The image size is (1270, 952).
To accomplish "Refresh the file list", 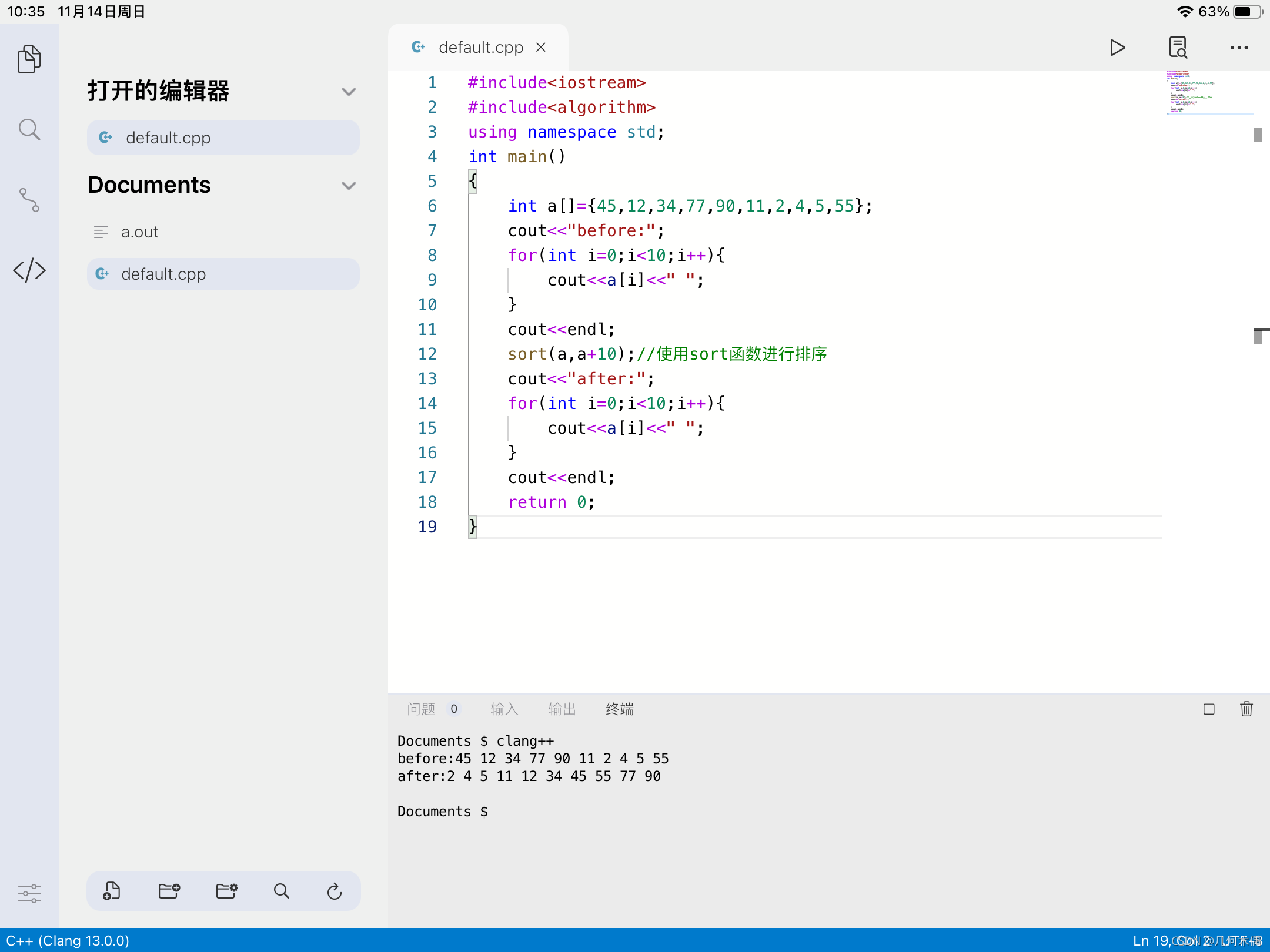I will [x=335, y=891].
